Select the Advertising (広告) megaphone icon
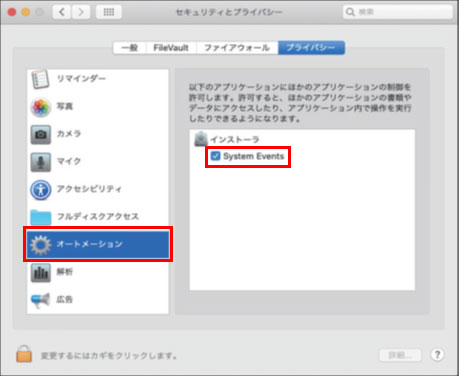The width and height of the screenshot is (459, 376). pos(40,300)
